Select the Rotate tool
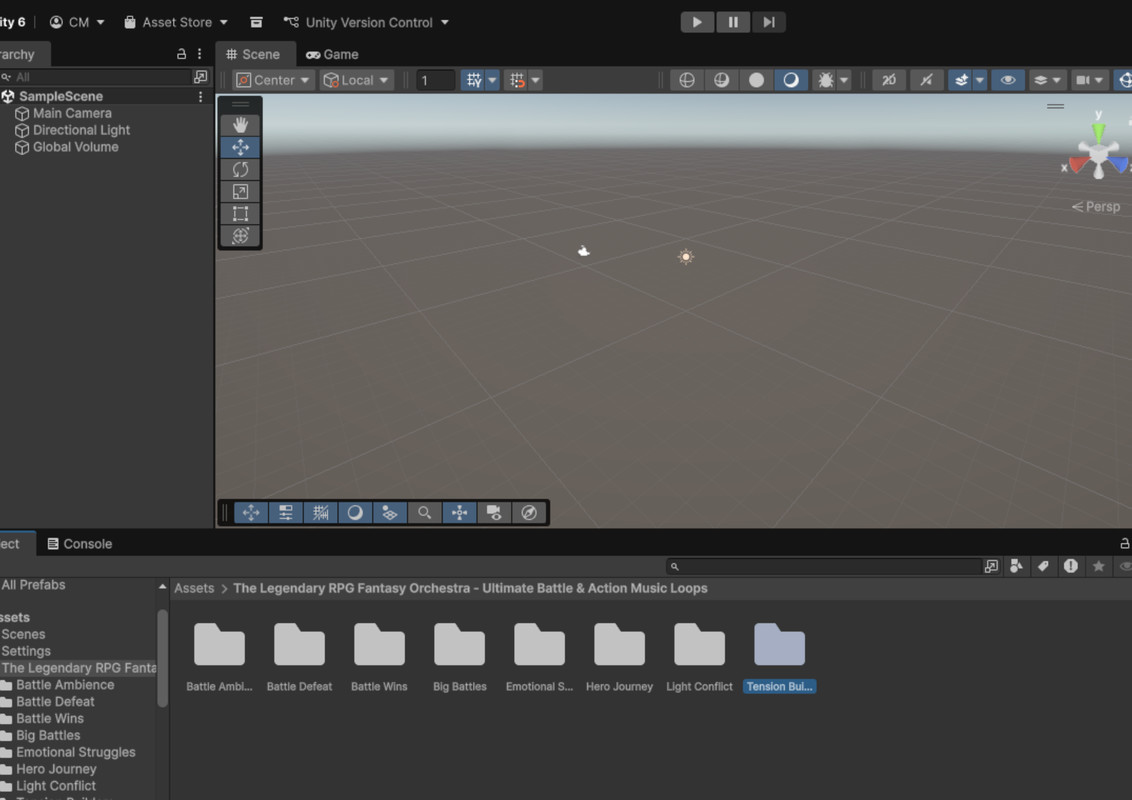Image resolution: width=1132 pixels, height=800 pixels. point(240,169)
